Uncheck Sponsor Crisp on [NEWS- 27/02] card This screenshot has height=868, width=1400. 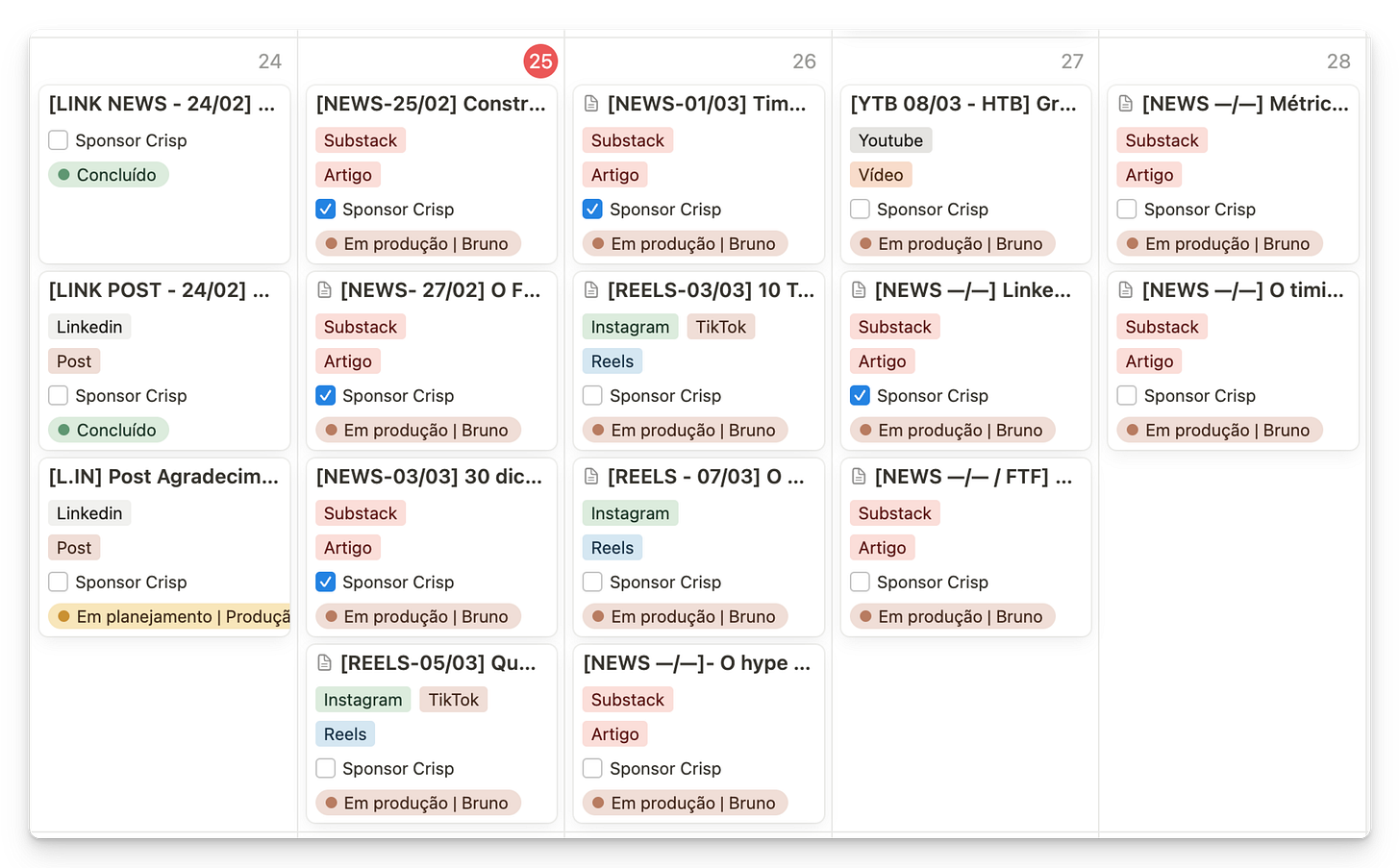pyautogui.click(x=325, y=396)
